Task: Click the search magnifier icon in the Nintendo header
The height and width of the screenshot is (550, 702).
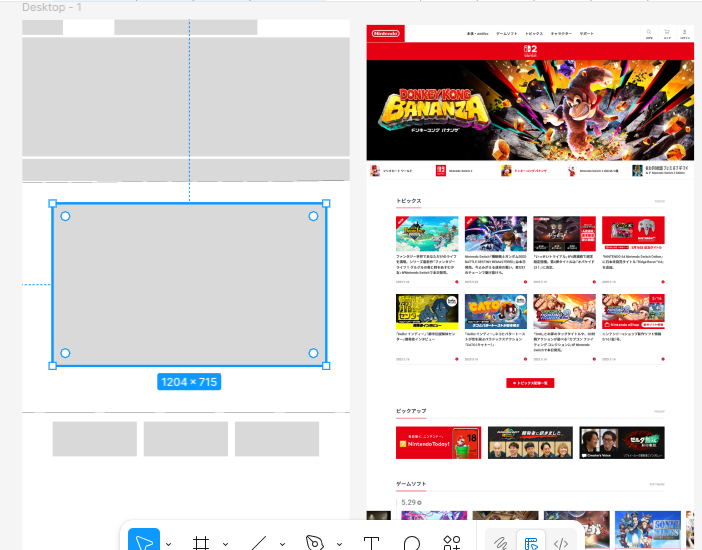Action: [x=649, y=34]
